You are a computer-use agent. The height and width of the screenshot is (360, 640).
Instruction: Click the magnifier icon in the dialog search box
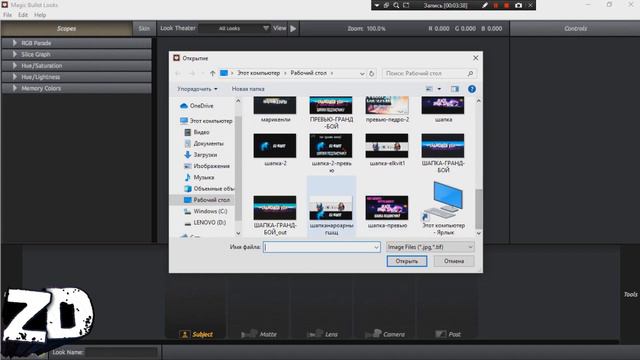[x=470, y=73]
